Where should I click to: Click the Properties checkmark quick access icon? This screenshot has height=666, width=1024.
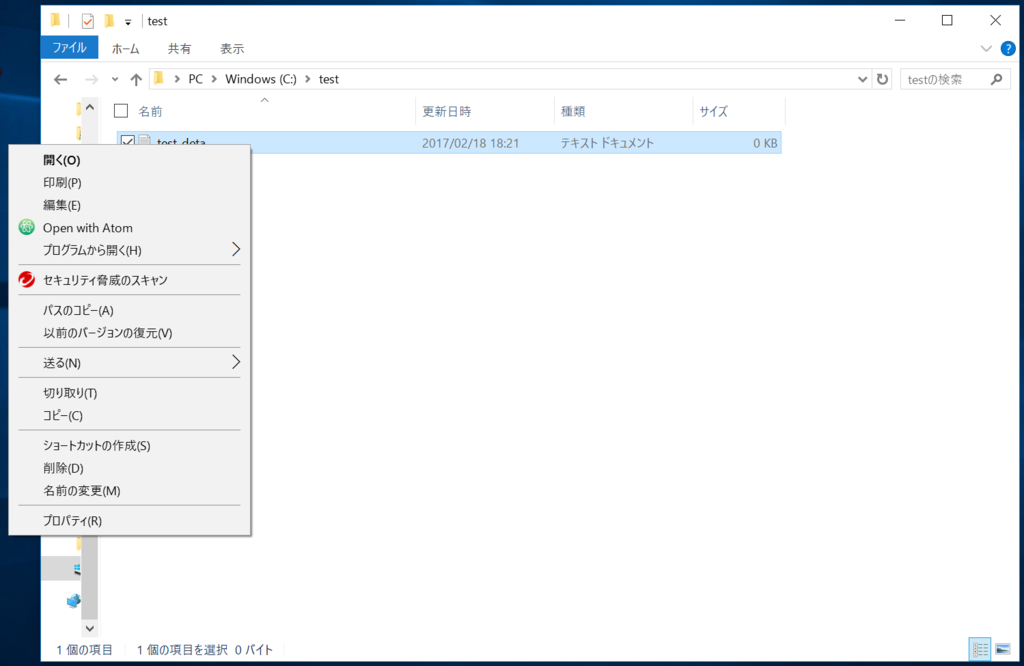[88, 22]
